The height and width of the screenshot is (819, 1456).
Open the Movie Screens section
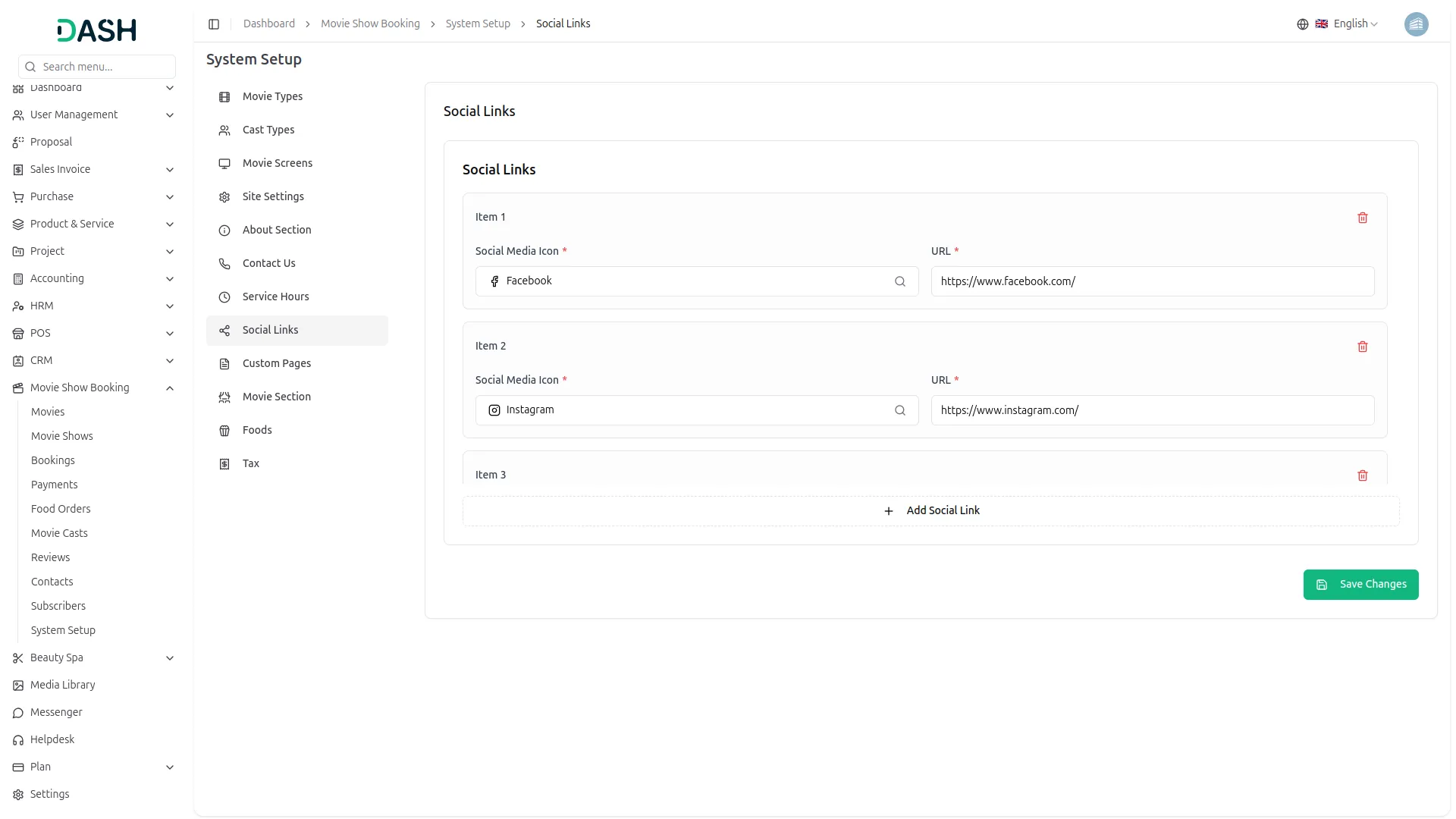click(277, 163)
